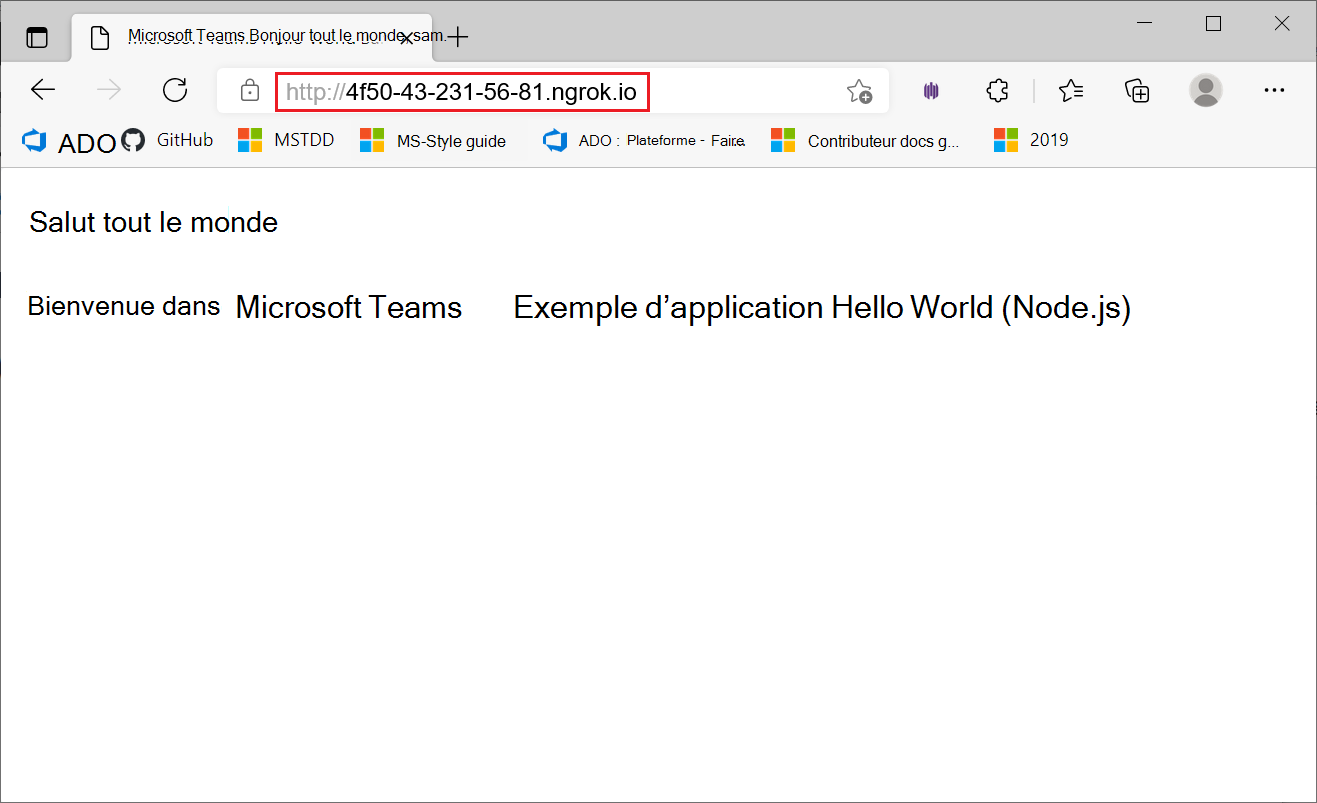The width and height of the screenshot is (1317, 803).
Task: Open the Extensions puzzle icon
Action: tap(997, 91)
